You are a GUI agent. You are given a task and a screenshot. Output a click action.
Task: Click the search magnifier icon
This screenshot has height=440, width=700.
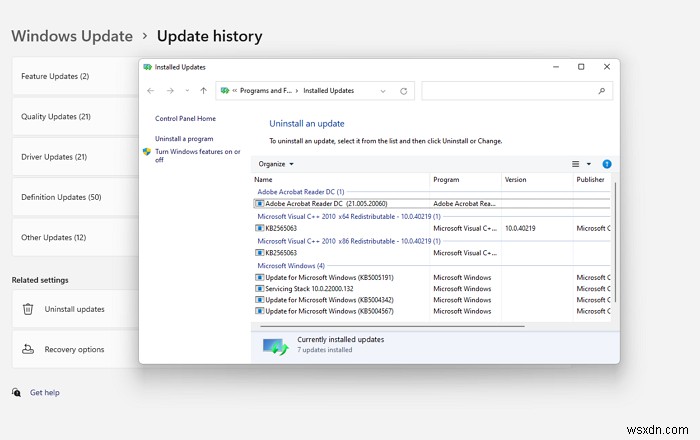click(x=601, y=90)
